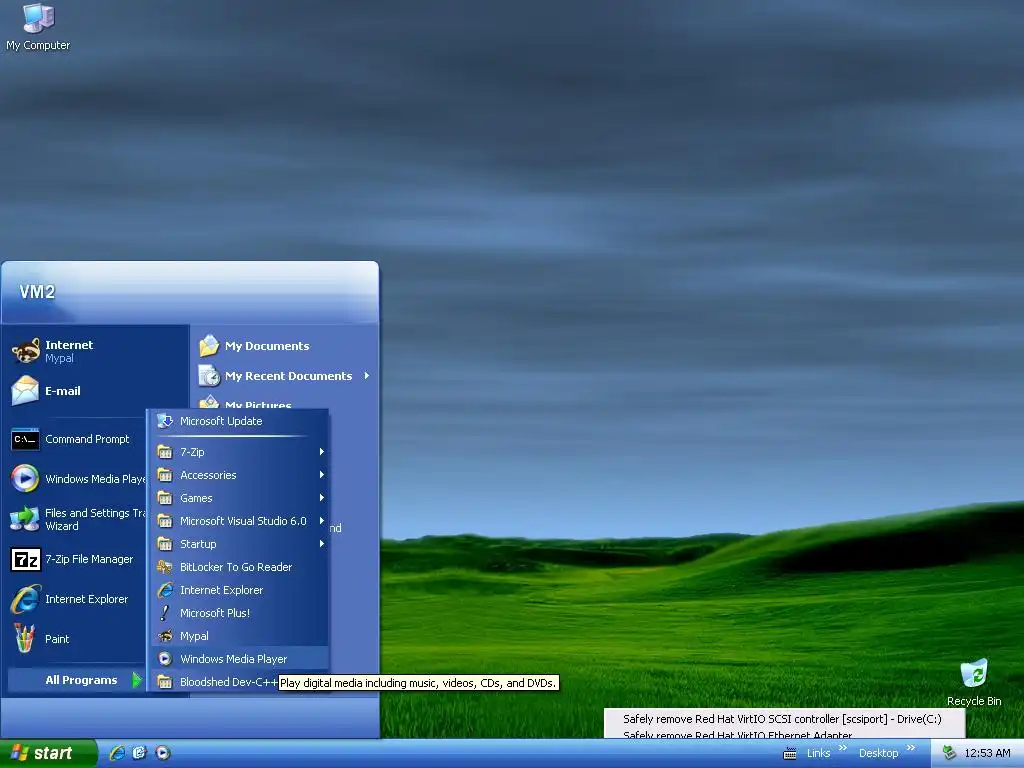Screen dimensions: 1024x768
Task: Expand the 7-Zip program folder
Action: pyautogui.click(x=240, y=451)
